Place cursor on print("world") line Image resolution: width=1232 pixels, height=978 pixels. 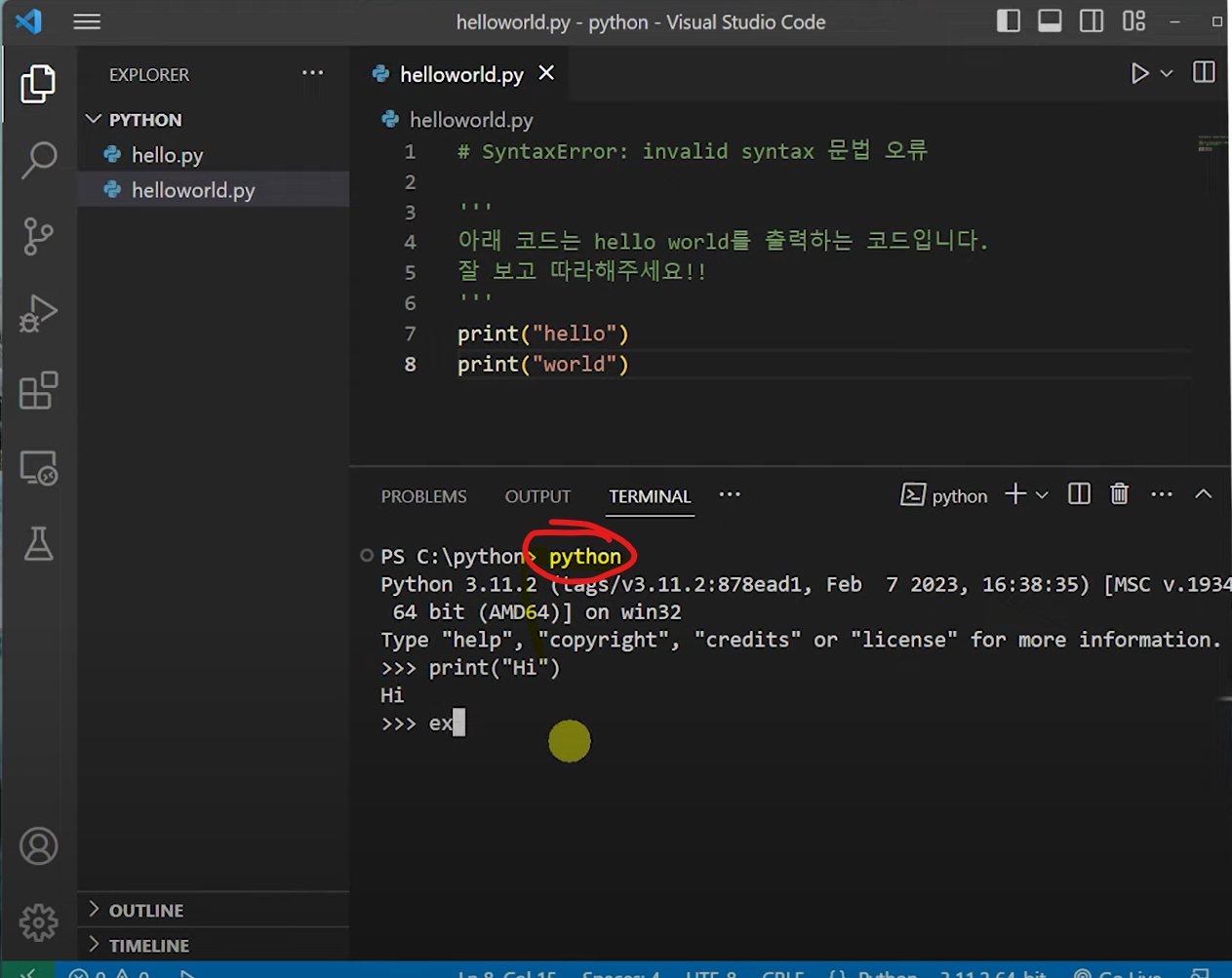[543, 364]
